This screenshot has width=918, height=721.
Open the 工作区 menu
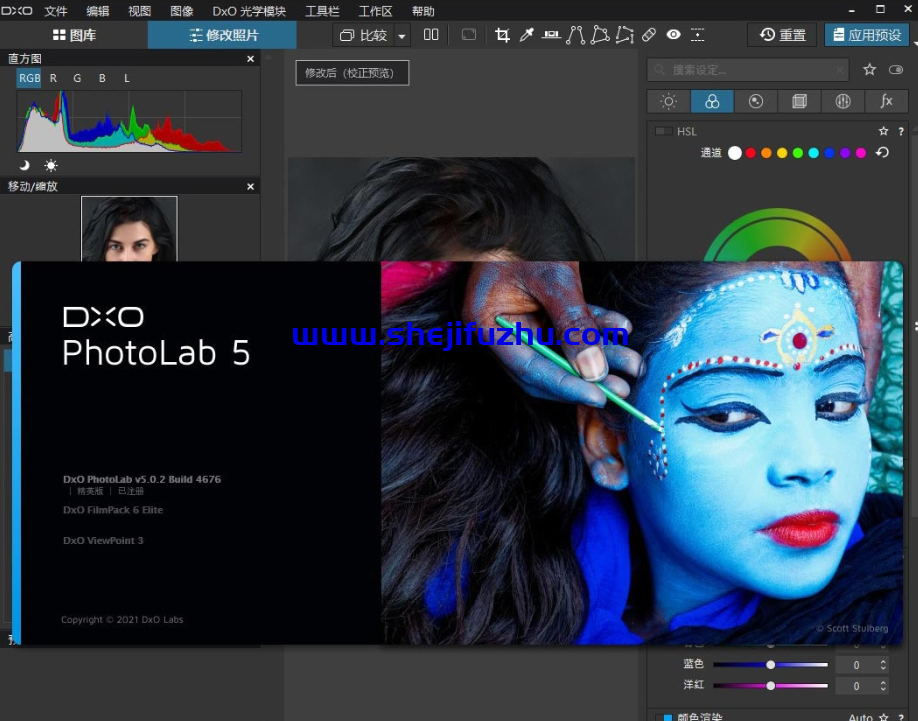coord(375,11)
